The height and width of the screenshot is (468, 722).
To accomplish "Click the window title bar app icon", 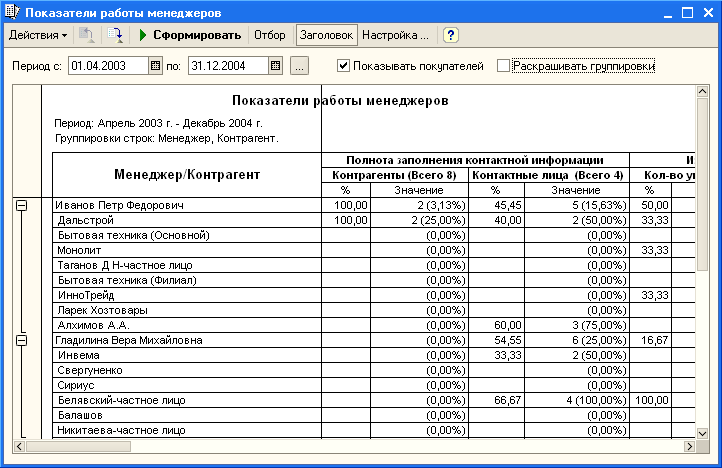I will [x=12, y=12].
